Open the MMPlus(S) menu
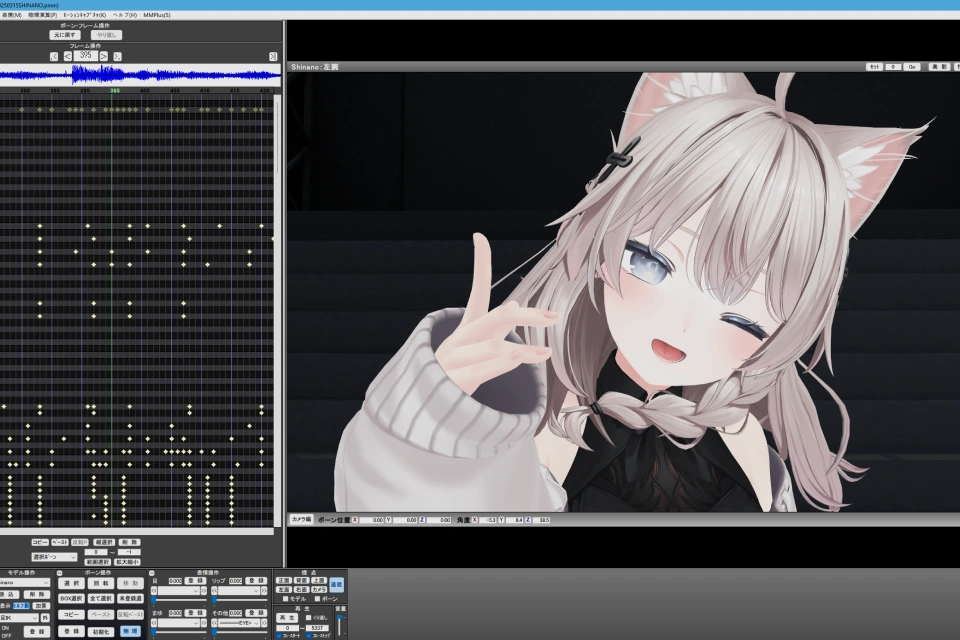The width and height of the screenshot is (960, 640). tap(157, 15)
